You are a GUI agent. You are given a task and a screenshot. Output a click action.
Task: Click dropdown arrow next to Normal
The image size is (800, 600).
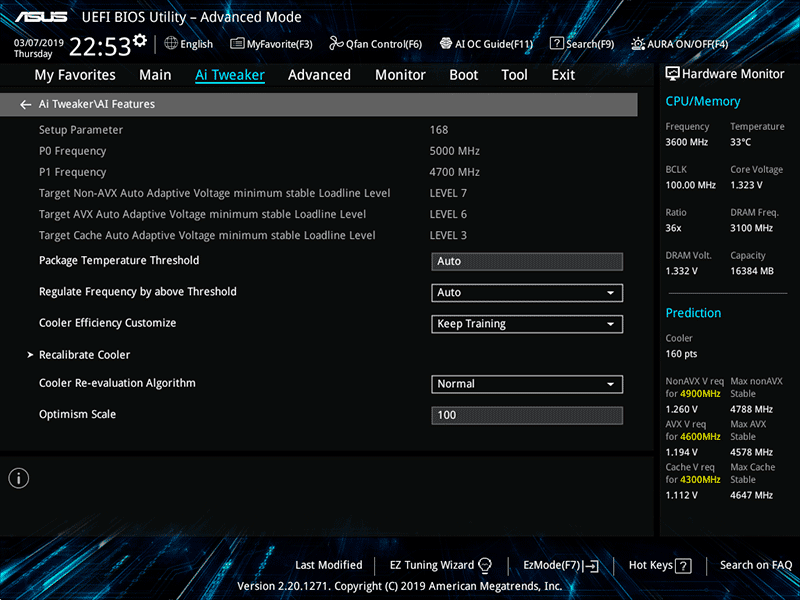[x=610, y=384]
